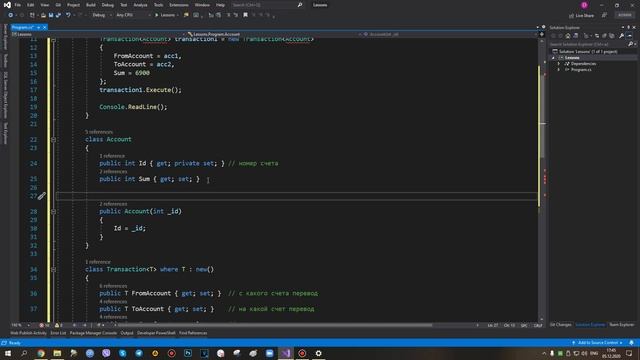This screenshot has width=640, height=360.
Task: Open the Windows Start menu
Action: click(8, 353)
